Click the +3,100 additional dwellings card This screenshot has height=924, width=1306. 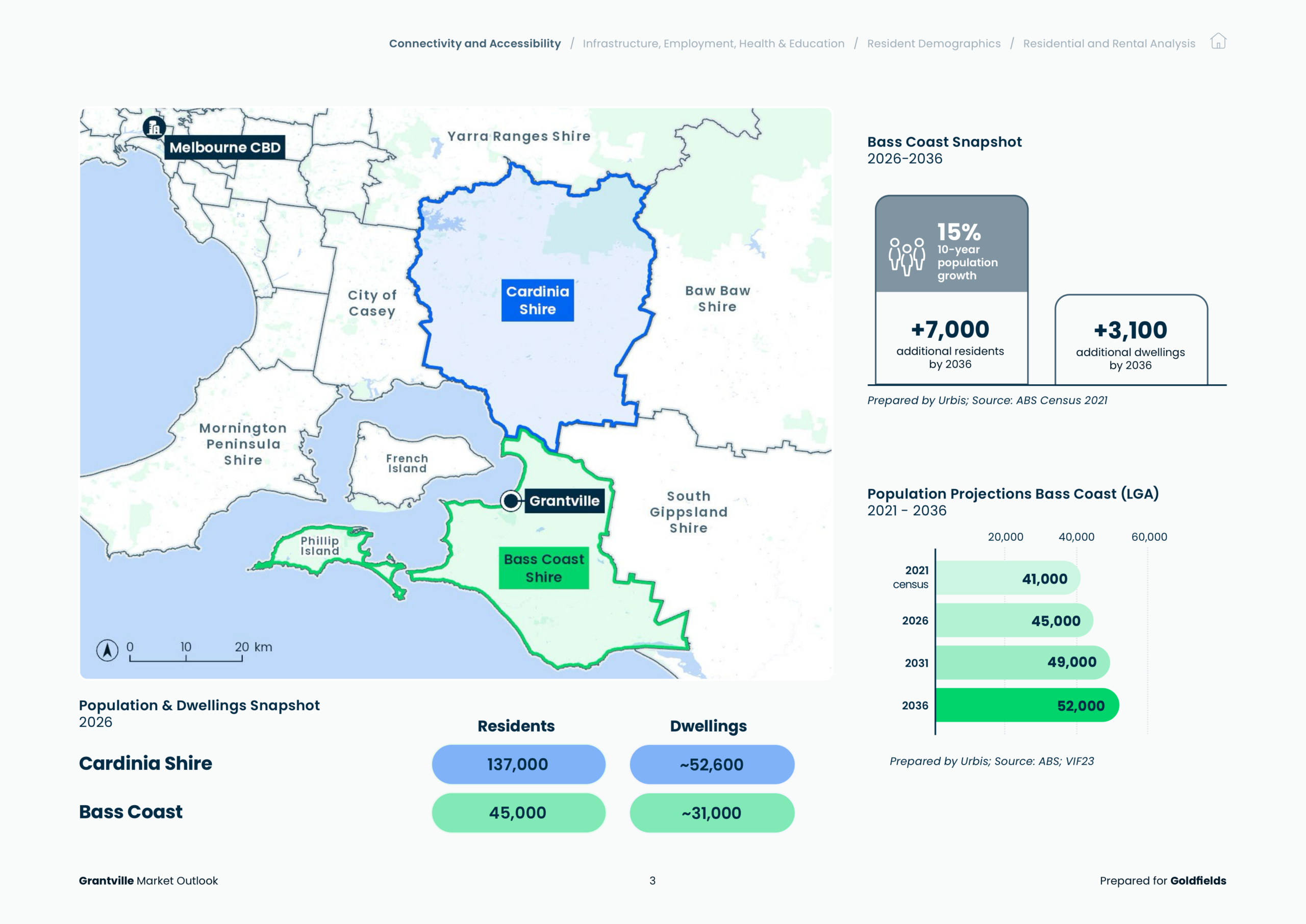pyautogui.click(x=1131, y=340)
